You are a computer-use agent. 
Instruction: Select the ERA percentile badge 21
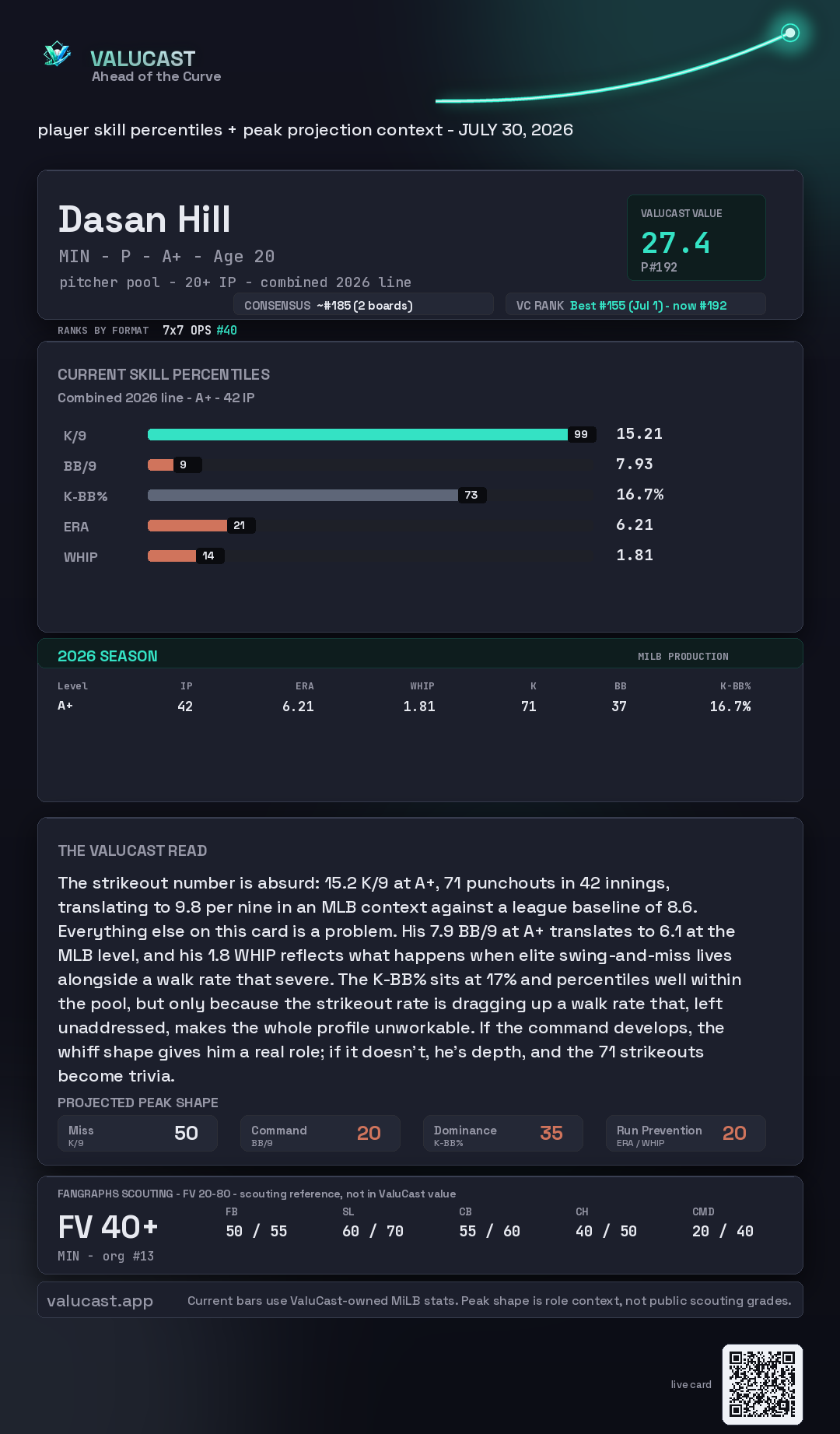[x=241, y=525]
